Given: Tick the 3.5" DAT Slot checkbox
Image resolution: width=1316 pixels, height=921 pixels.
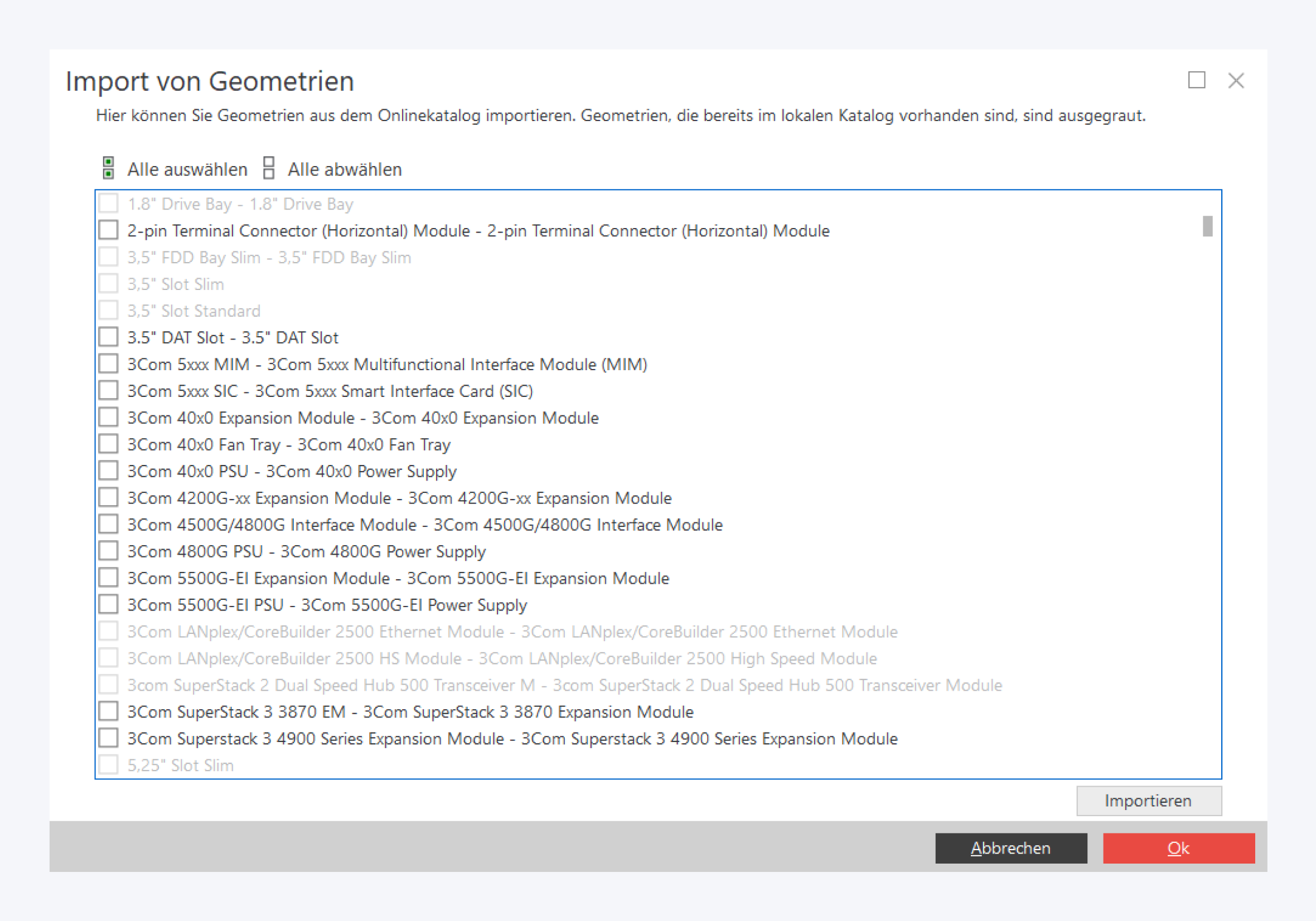Looking at the screenshot, I should (x=108, y=337).
